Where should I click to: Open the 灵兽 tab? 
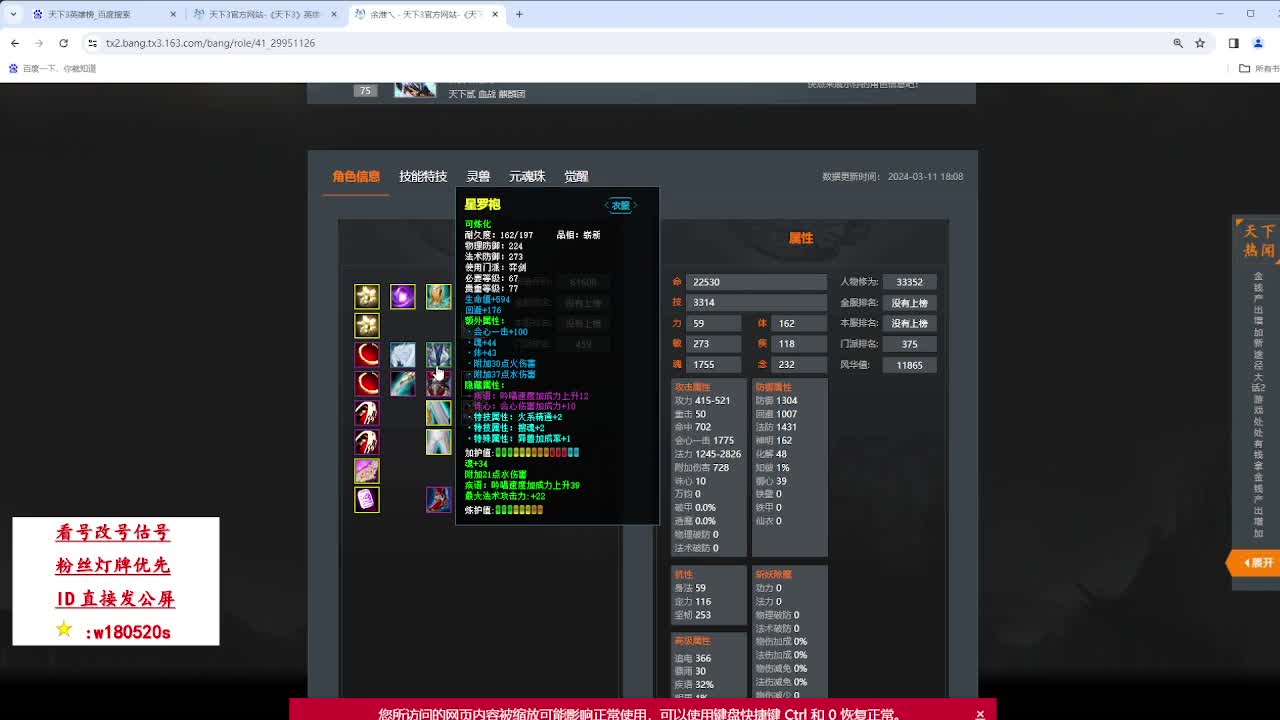tap(478, 176)
